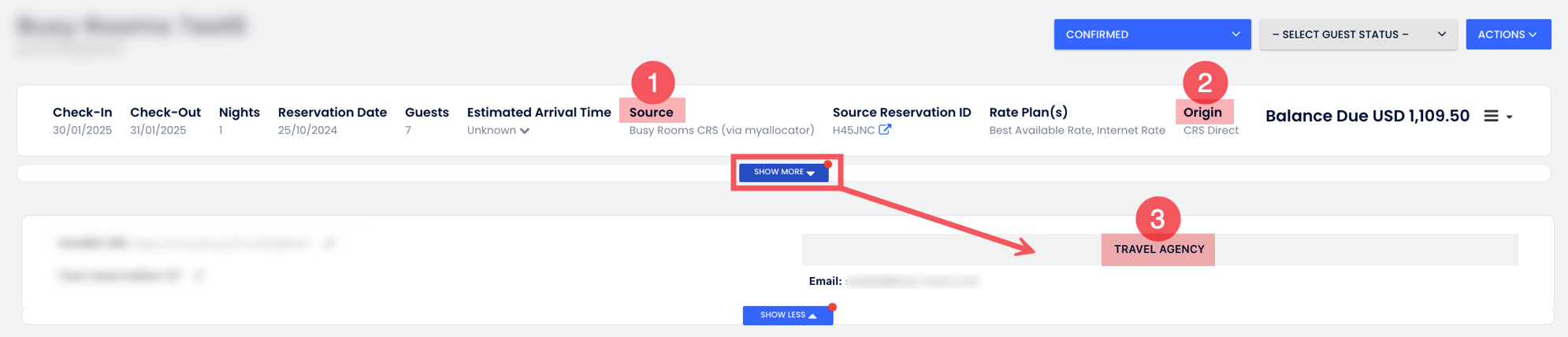This screenshot has height=337, width=1568.
Task: Expand details with the SHOW MORE button
Action: [783, 172]
